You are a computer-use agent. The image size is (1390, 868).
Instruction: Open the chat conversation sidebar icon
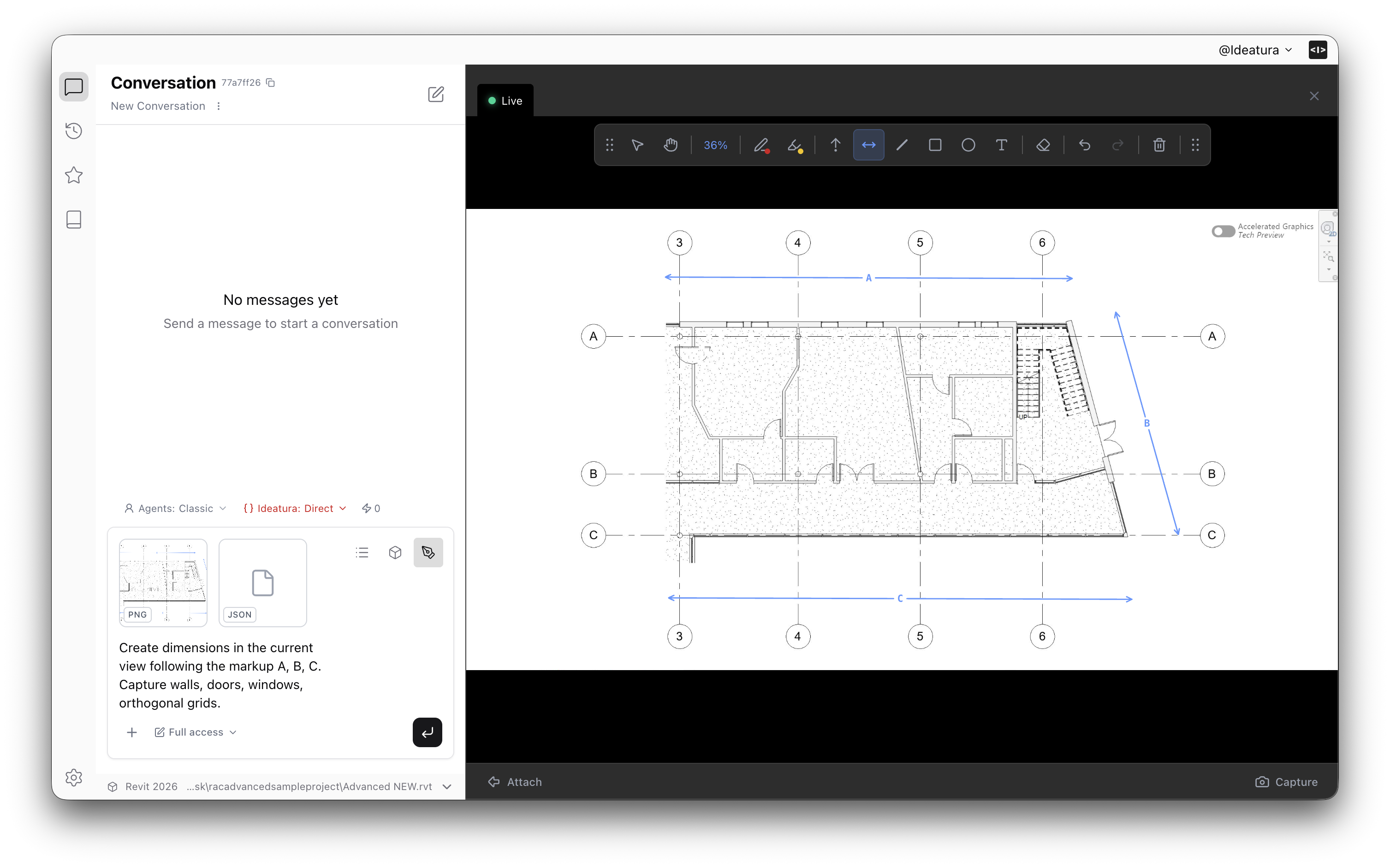tap(73, 87)
